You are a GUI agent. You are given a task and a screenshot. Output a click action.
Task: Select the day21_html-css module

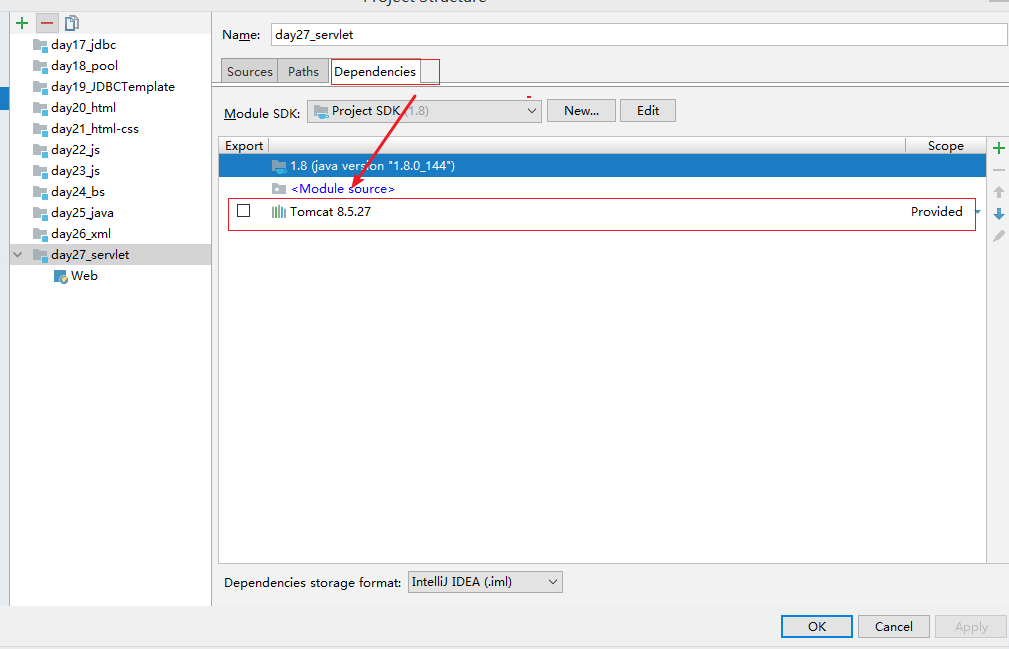tap(95, 129)
